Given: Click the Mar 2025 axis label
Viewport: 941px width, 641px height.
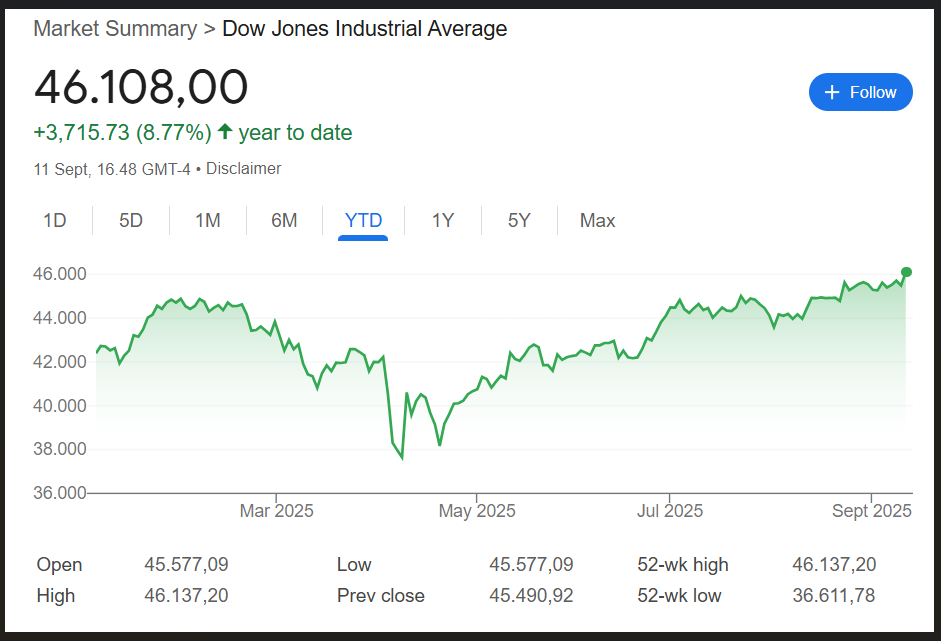Looking at the screenshot, I should pos(276,511).
